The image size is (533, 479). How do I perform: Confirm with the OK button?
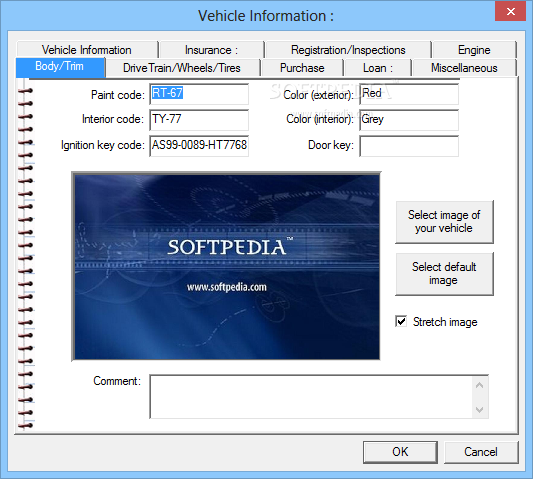[x=400, y=452]
